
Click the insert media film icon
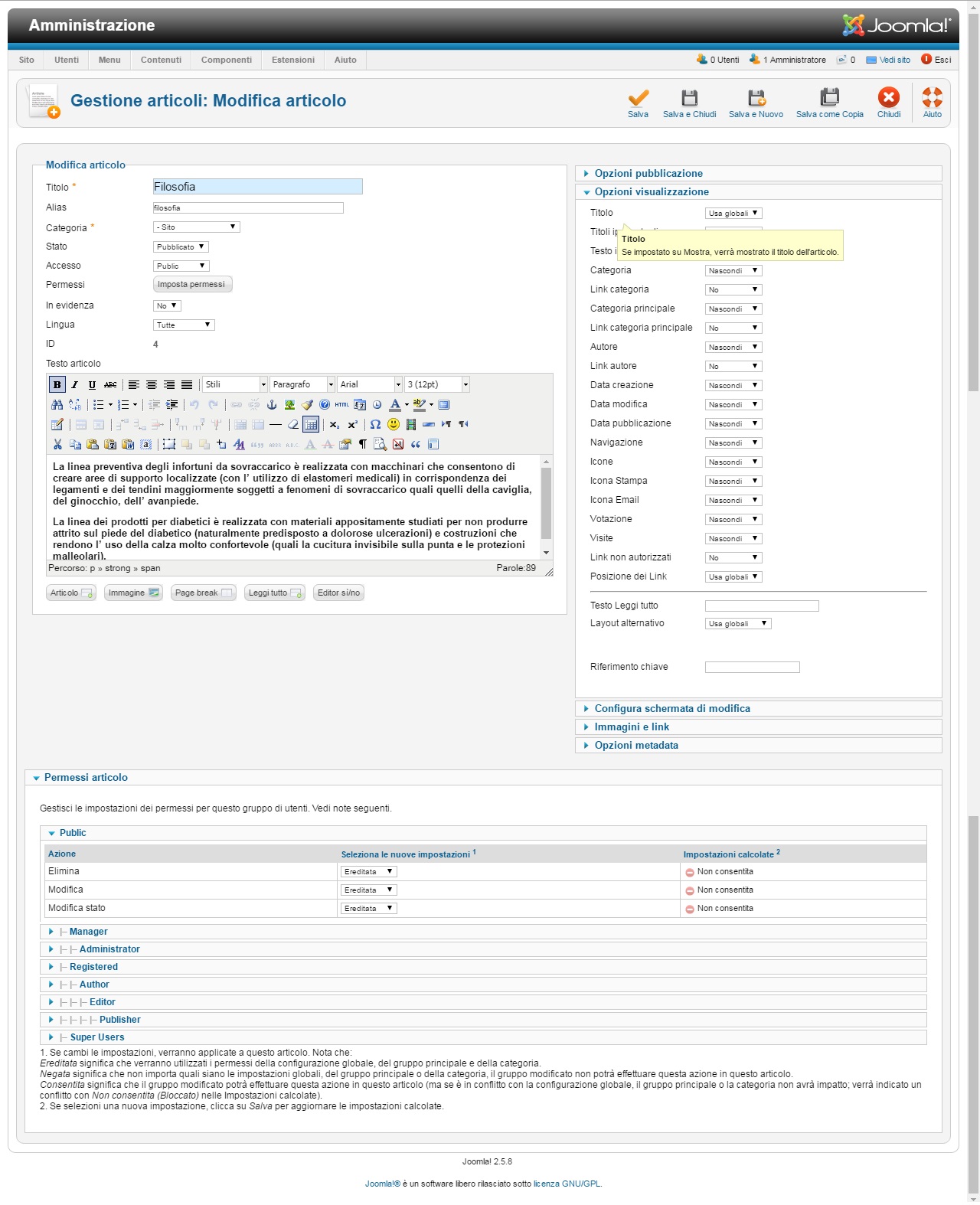pyautogui.click(x=411, y=424)
